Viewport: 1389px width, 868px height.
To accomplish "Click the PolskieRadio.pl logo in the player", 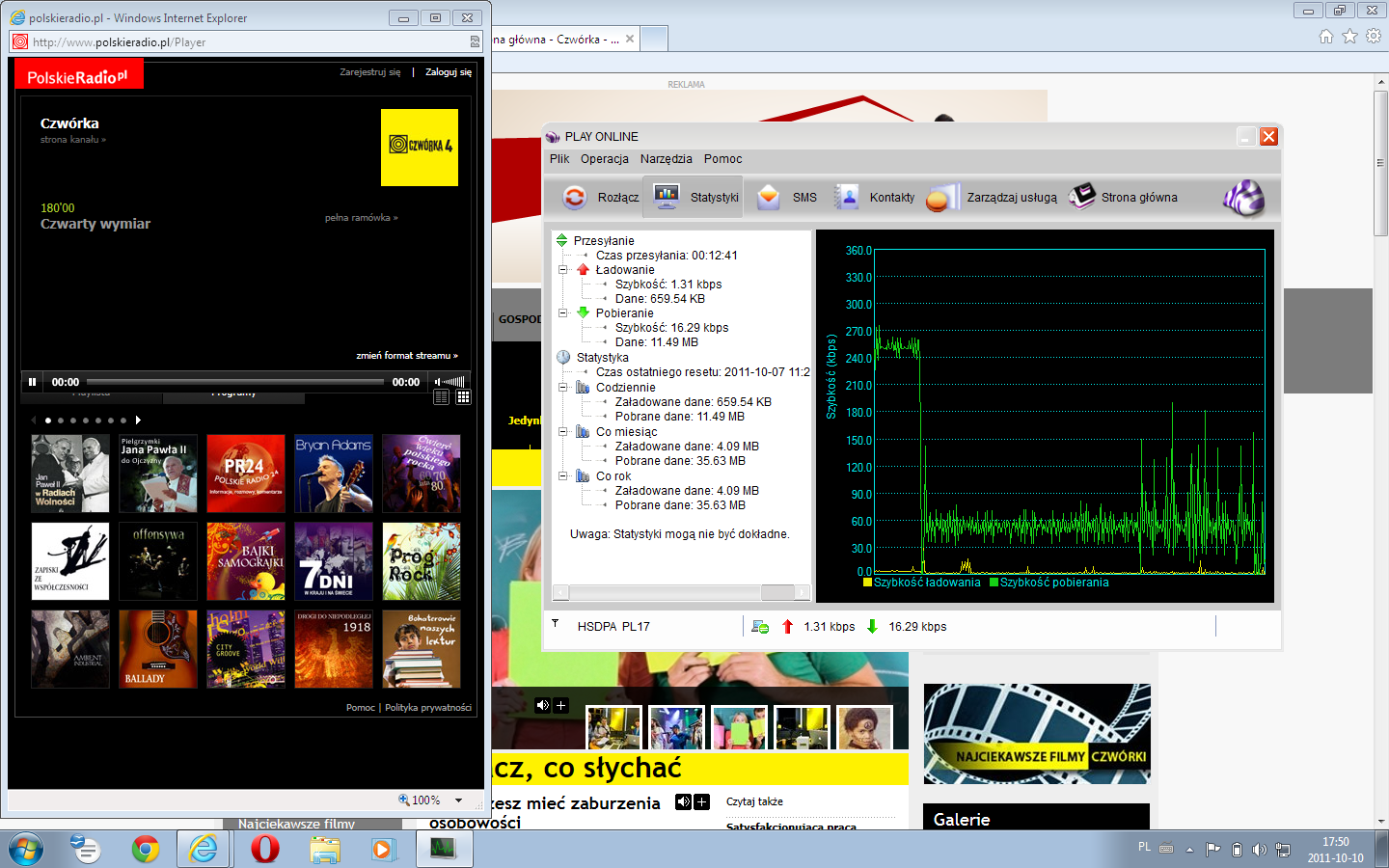I will point(78,75).
